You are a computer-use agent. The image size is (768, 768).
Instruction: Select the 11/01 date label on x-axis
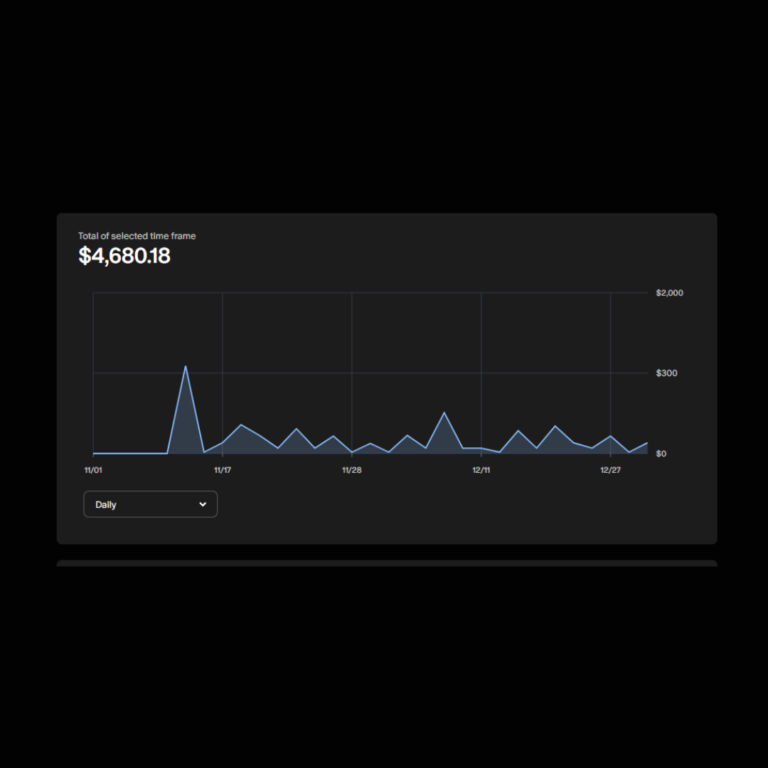click(93, 470)
